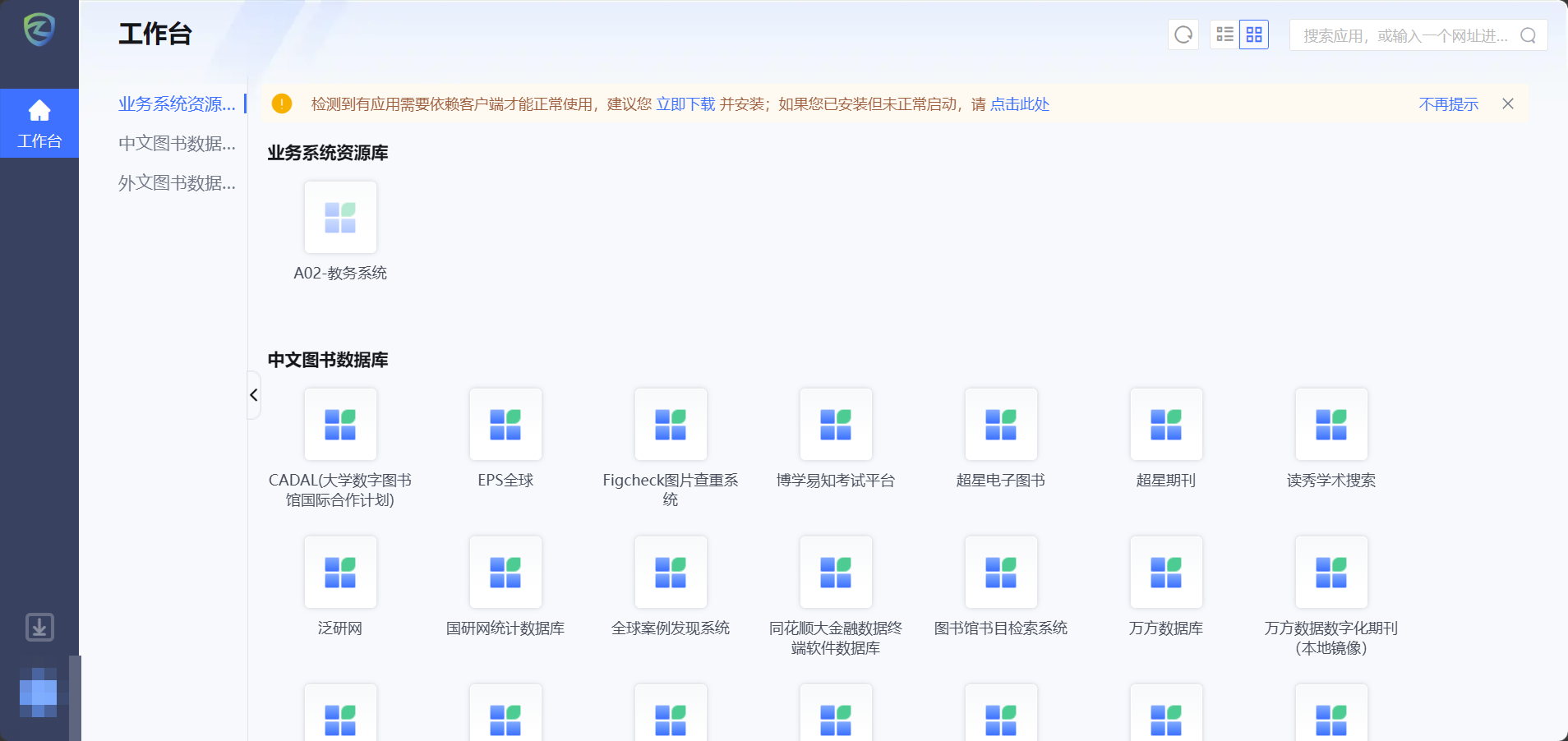
Task: Open the download client icon in sidebar
Action: pyautogui.click(x=39, y=627)
